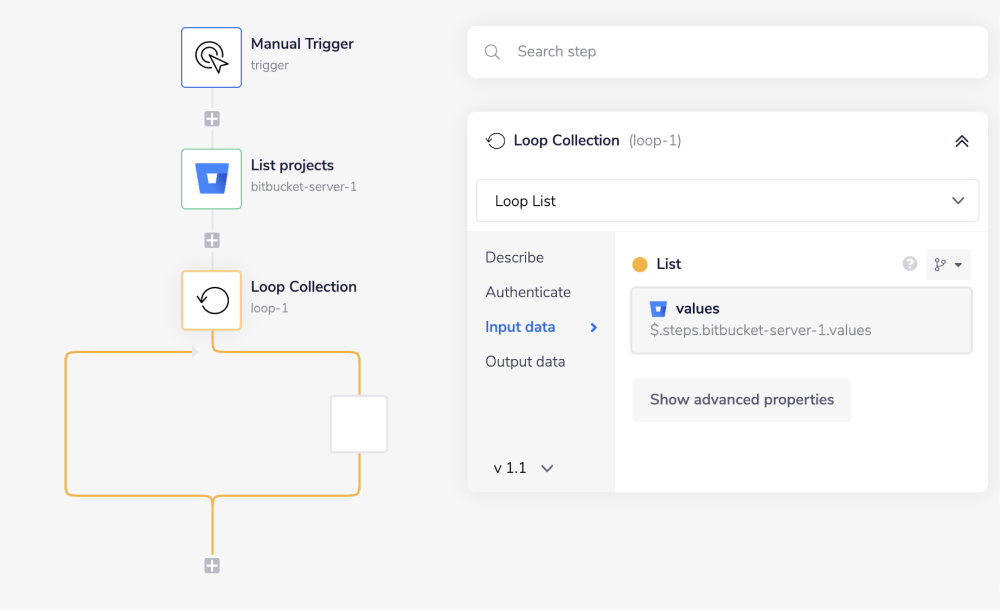Select the Bitbucket icon on List projects step

click(211, 179)
